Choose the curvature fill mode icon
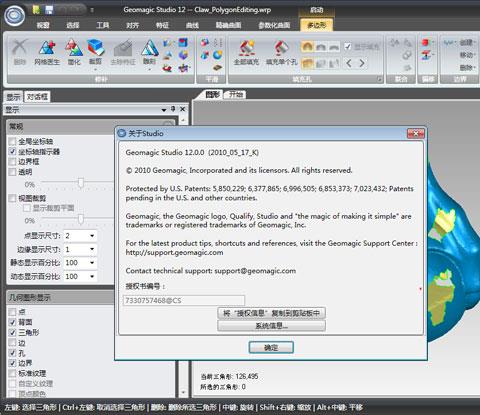This screenshot has width=480, height=415. 307,47
